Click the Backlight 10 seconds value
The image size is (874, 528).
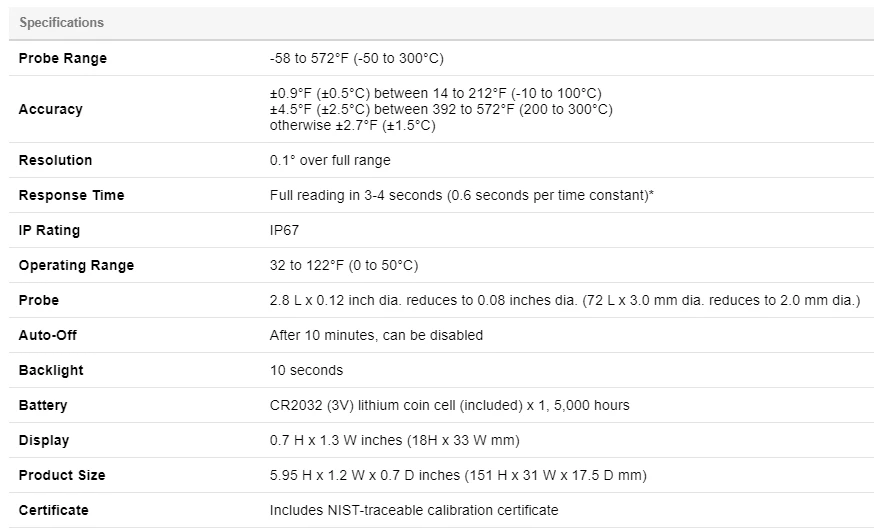point(306,370)
